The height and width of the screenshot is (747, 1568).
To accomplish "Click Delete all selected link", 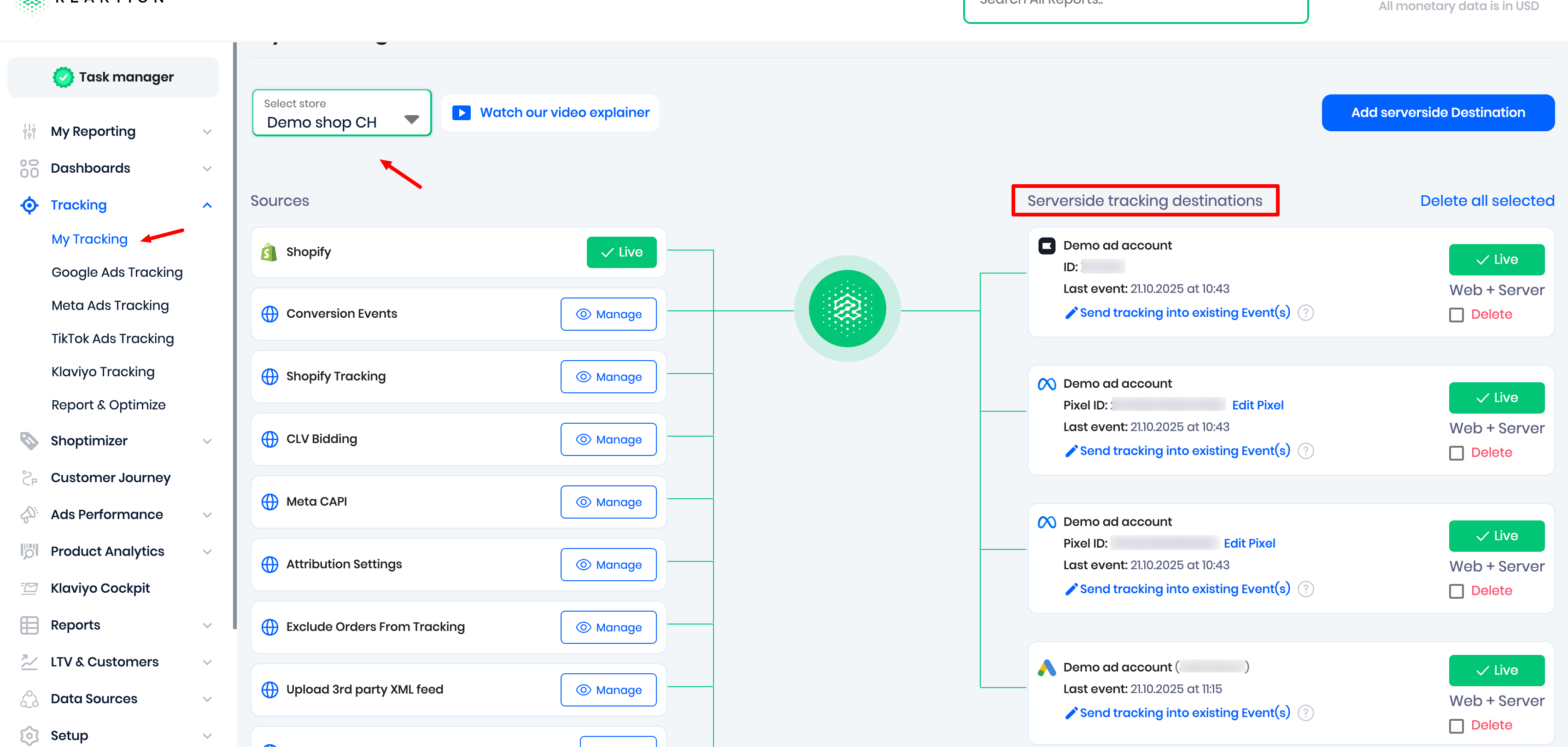I will pos(1486,200).
